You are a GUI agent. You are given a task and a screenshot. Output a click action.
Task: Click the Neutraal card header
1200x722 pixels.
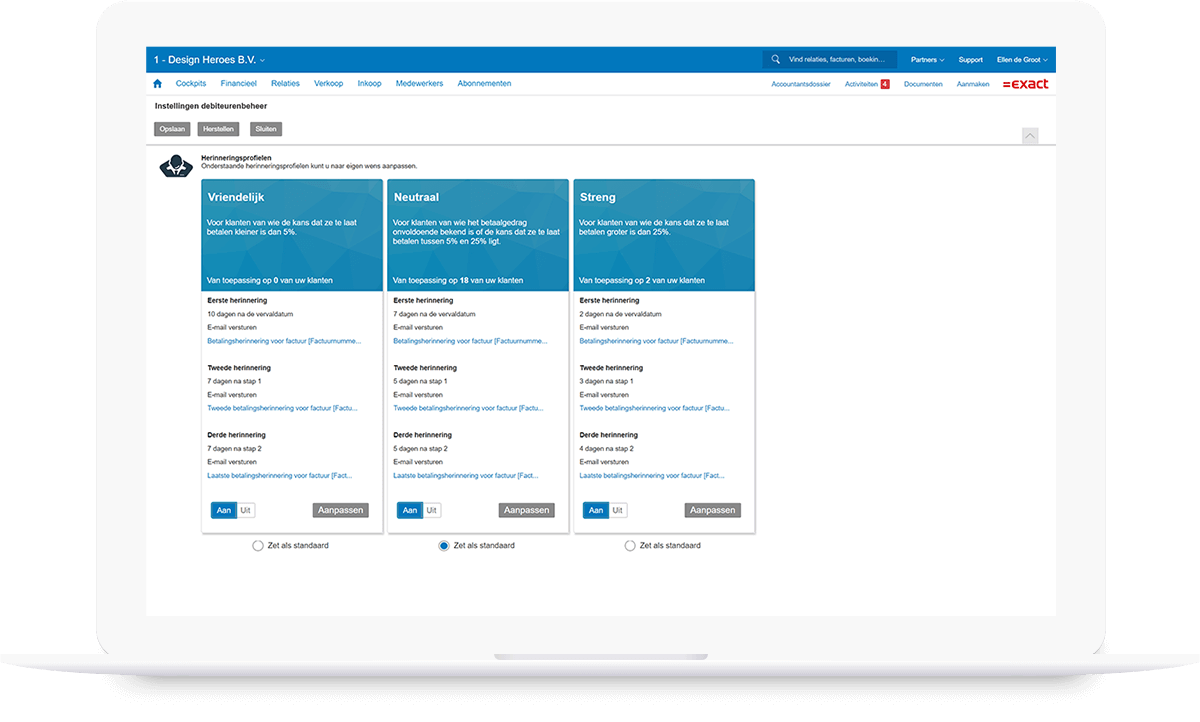(478, 235)
